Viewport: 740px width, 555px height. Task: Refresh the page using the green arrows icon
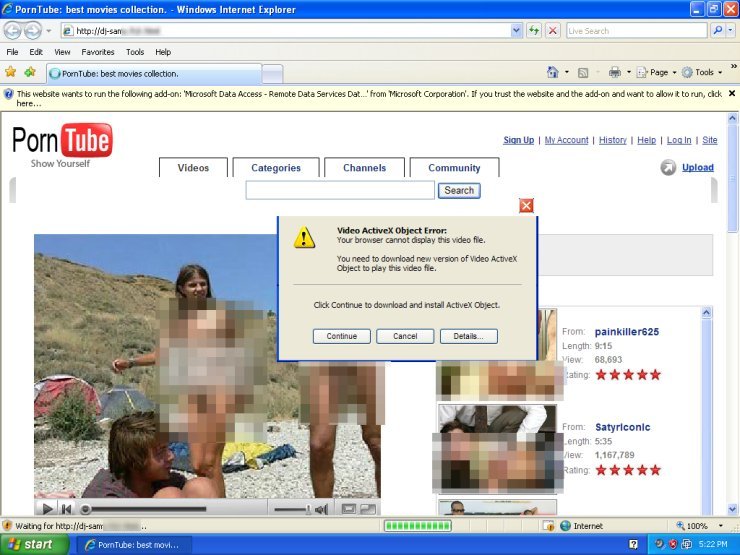point(535,31)
